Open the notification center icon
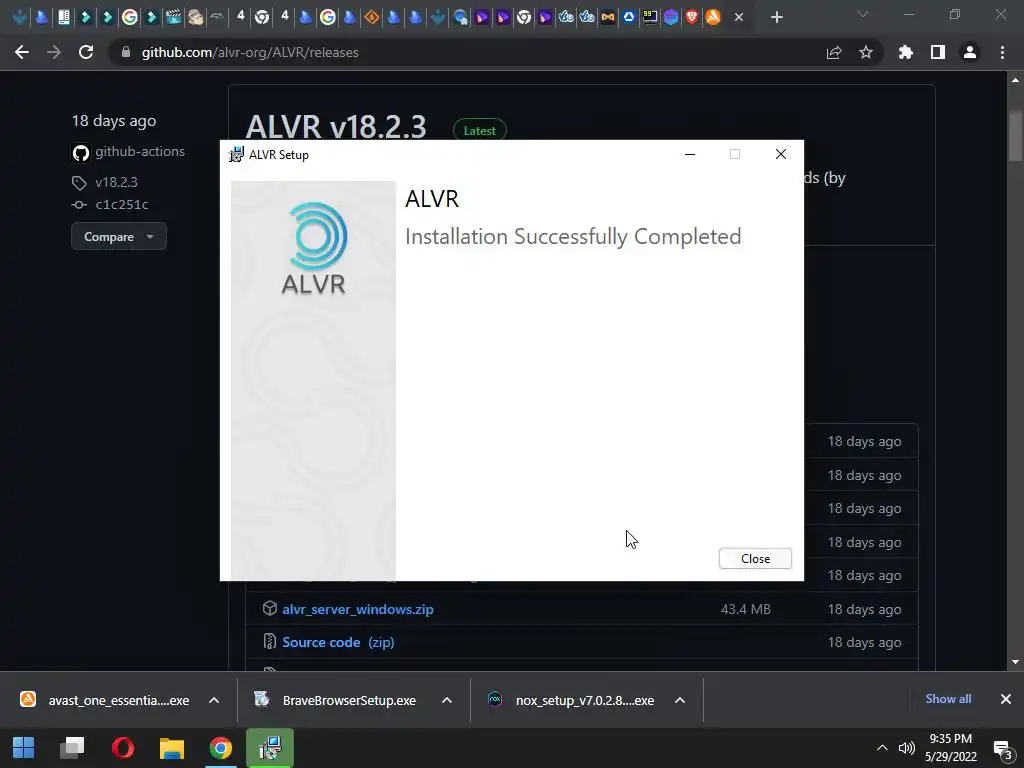This screenshot has height=768, width=1024. (1002, 749)
